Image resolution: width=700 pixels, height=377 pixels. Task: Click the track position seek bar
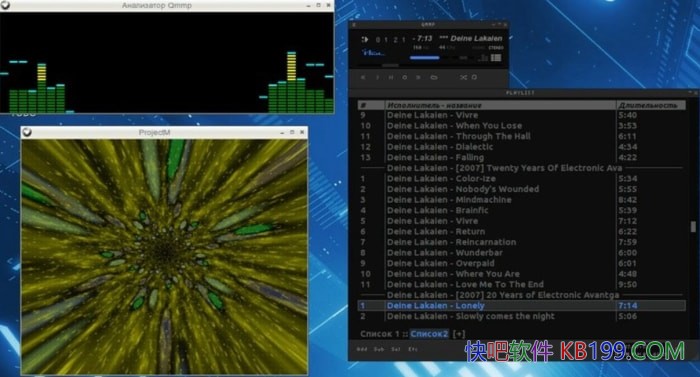click(429, 66)
